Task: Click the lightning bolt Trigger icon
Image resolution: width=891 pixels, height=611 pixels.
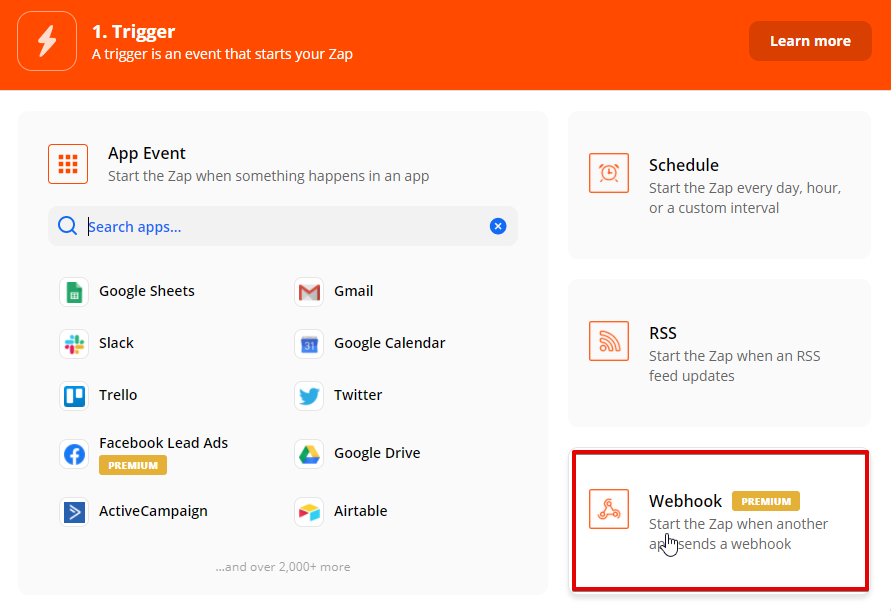Action: [x=47, y=41]
